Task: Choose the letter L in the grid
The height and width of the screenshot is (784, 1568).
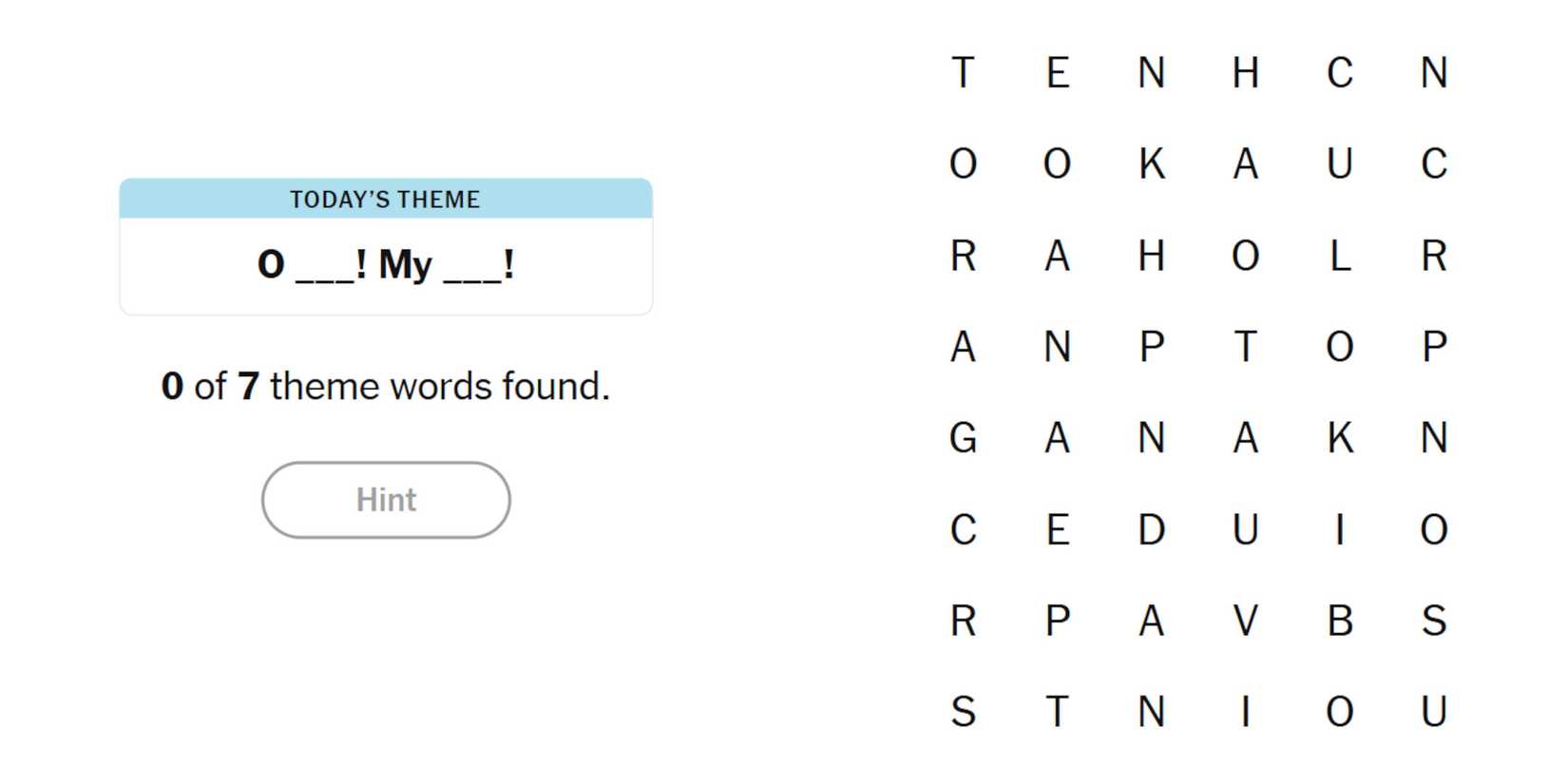Action: 1339,256
